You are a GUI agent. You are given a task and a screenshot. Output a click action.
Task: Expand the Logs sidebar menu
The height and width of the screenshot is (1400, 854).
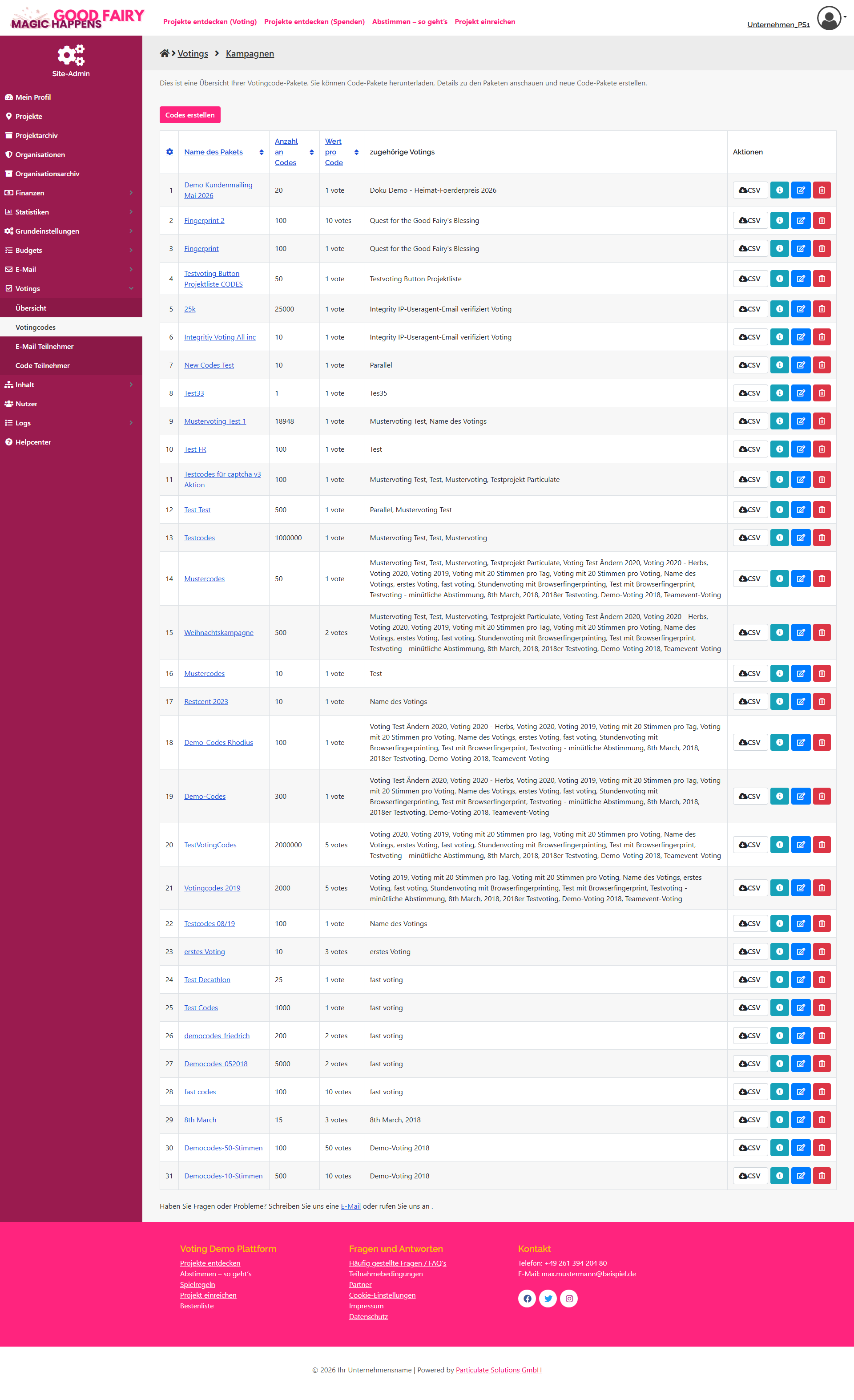point(71,423)
